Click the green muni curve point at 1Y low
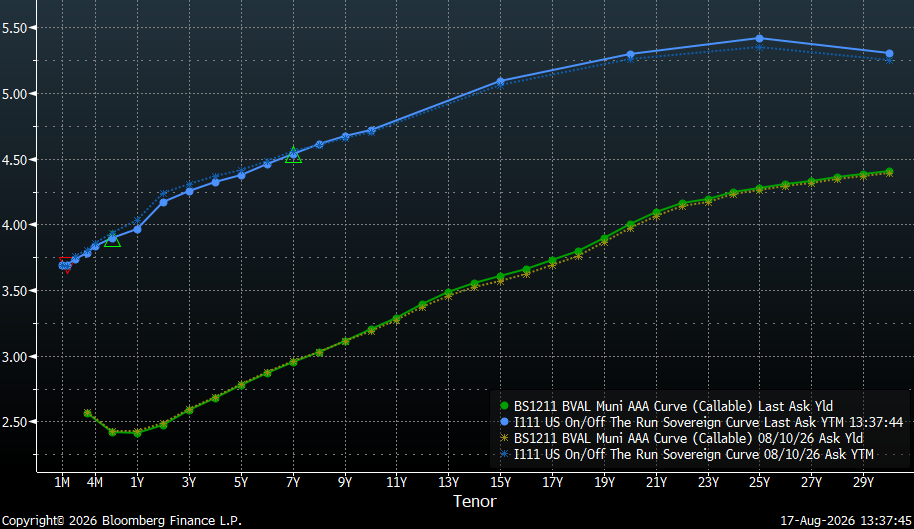 (138, 433)
